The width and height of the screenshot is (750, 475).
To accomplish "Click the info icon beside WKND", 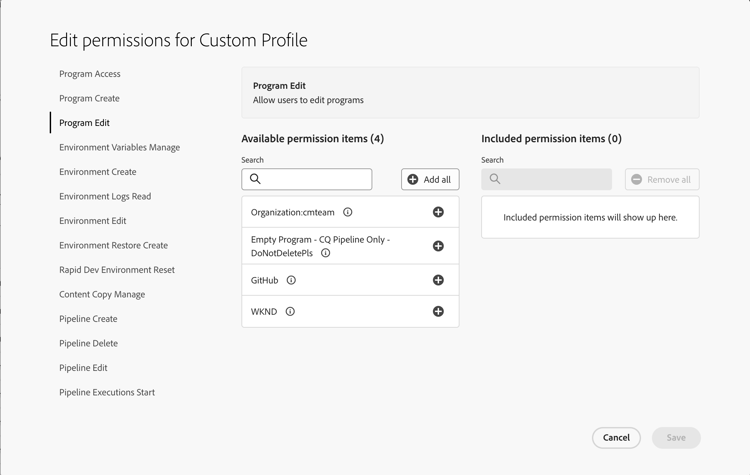I will [290, 311].
